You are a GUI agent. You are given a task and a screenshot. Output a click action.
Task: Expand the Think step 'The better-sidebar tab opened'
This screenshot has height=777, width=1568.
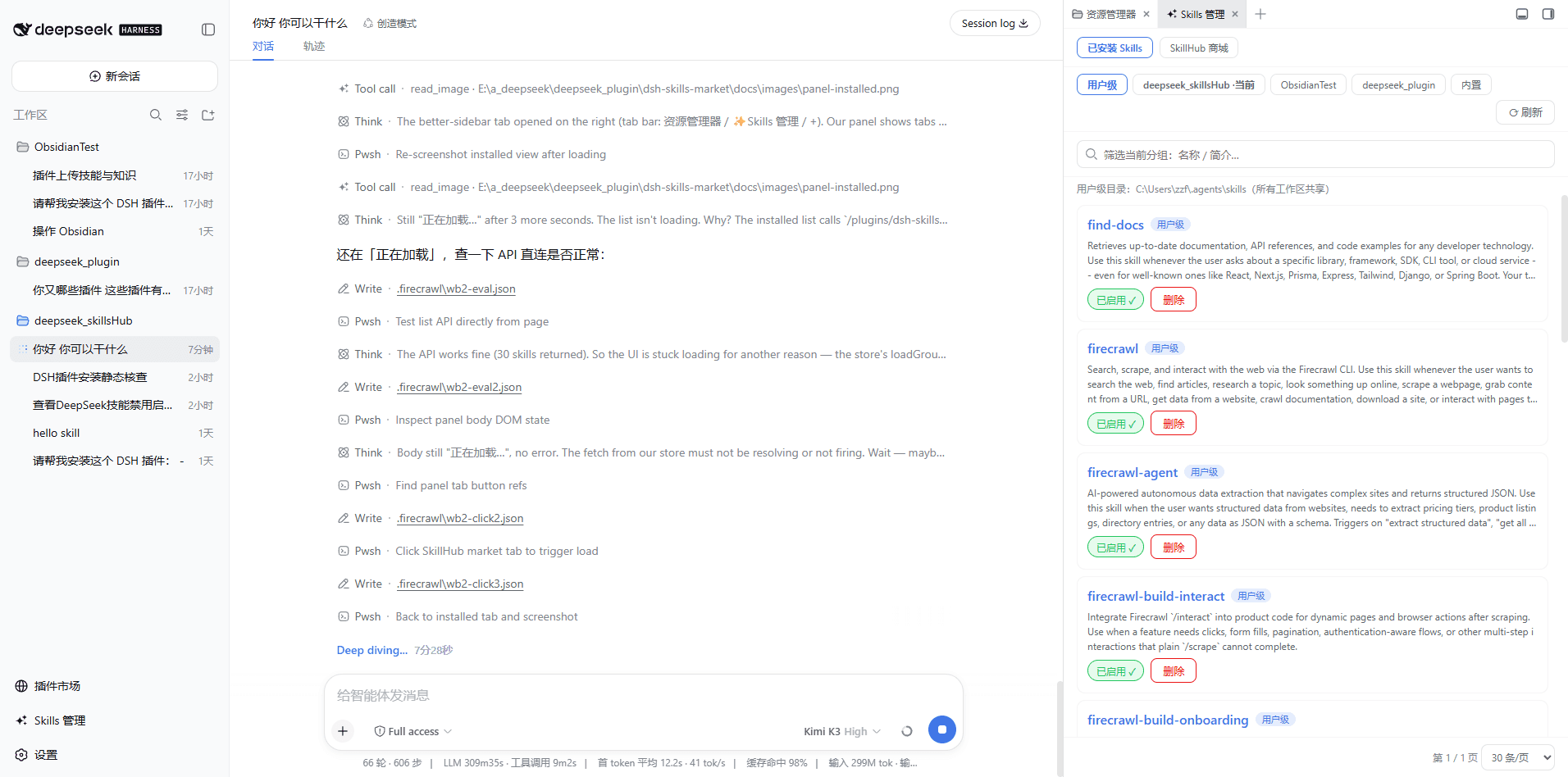tap(642, 121)
